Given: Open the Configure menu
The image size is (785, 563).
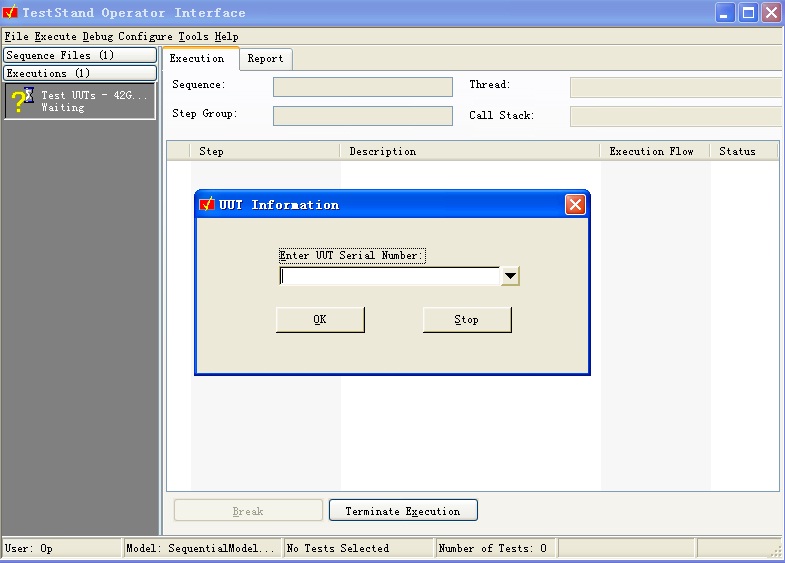Looking at the screenshot, I should tap(145, 37).
